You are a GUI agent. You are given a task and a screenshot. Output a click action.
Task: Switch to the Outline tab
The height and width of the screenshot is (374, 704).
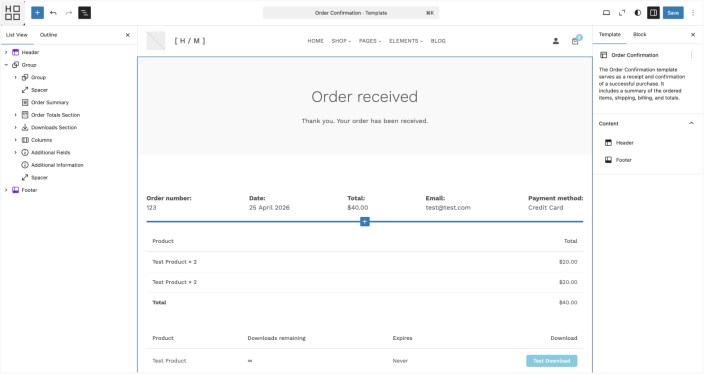[x=48, y=35]
